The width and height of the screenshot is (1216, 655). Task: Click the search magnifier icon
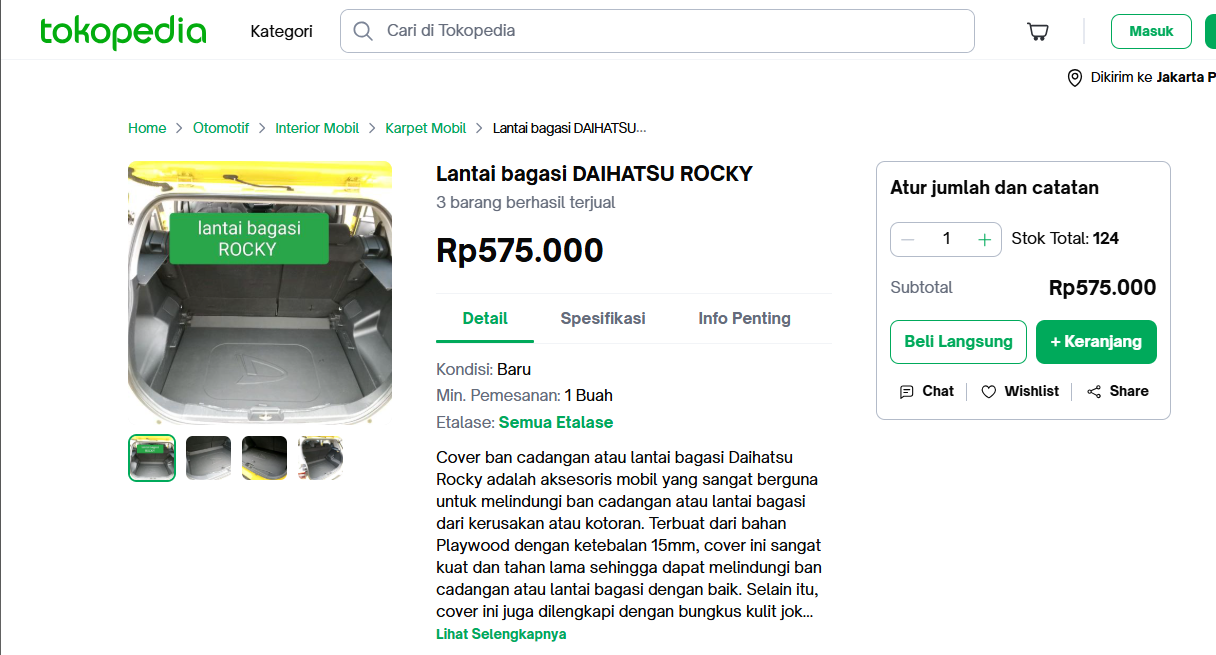click(363, 31)
